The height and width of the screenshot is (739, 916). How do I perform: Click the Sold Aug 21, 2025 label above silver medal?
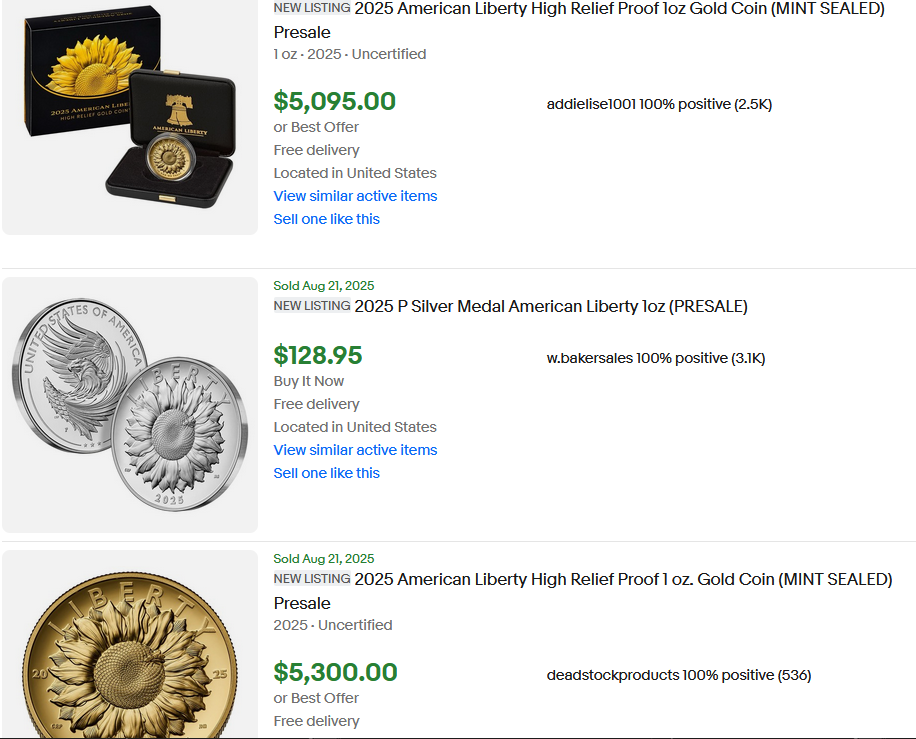point(324,286)
